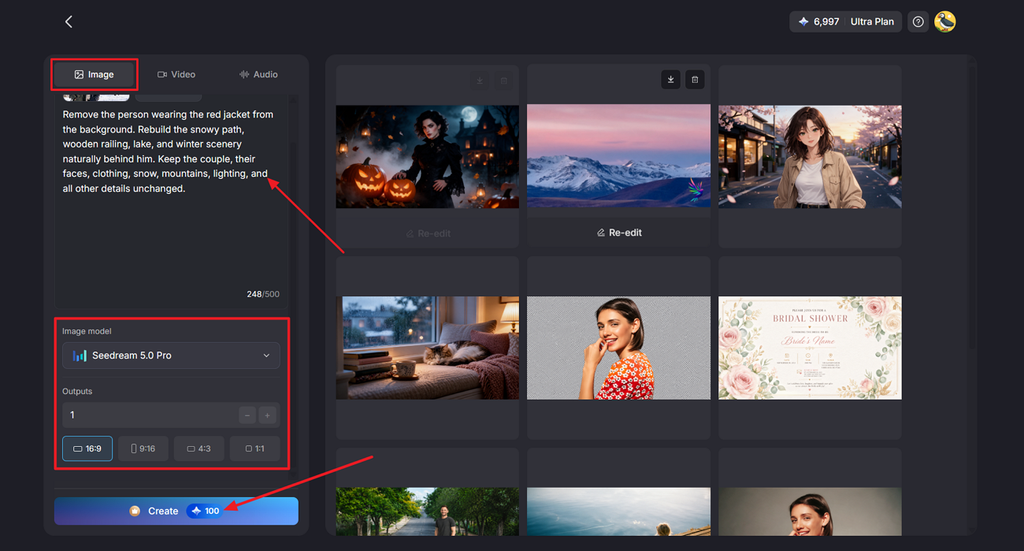Open the Bridal Shower invitation thumbnail
Screen dimensions: 1024x551
coord(810,348)
